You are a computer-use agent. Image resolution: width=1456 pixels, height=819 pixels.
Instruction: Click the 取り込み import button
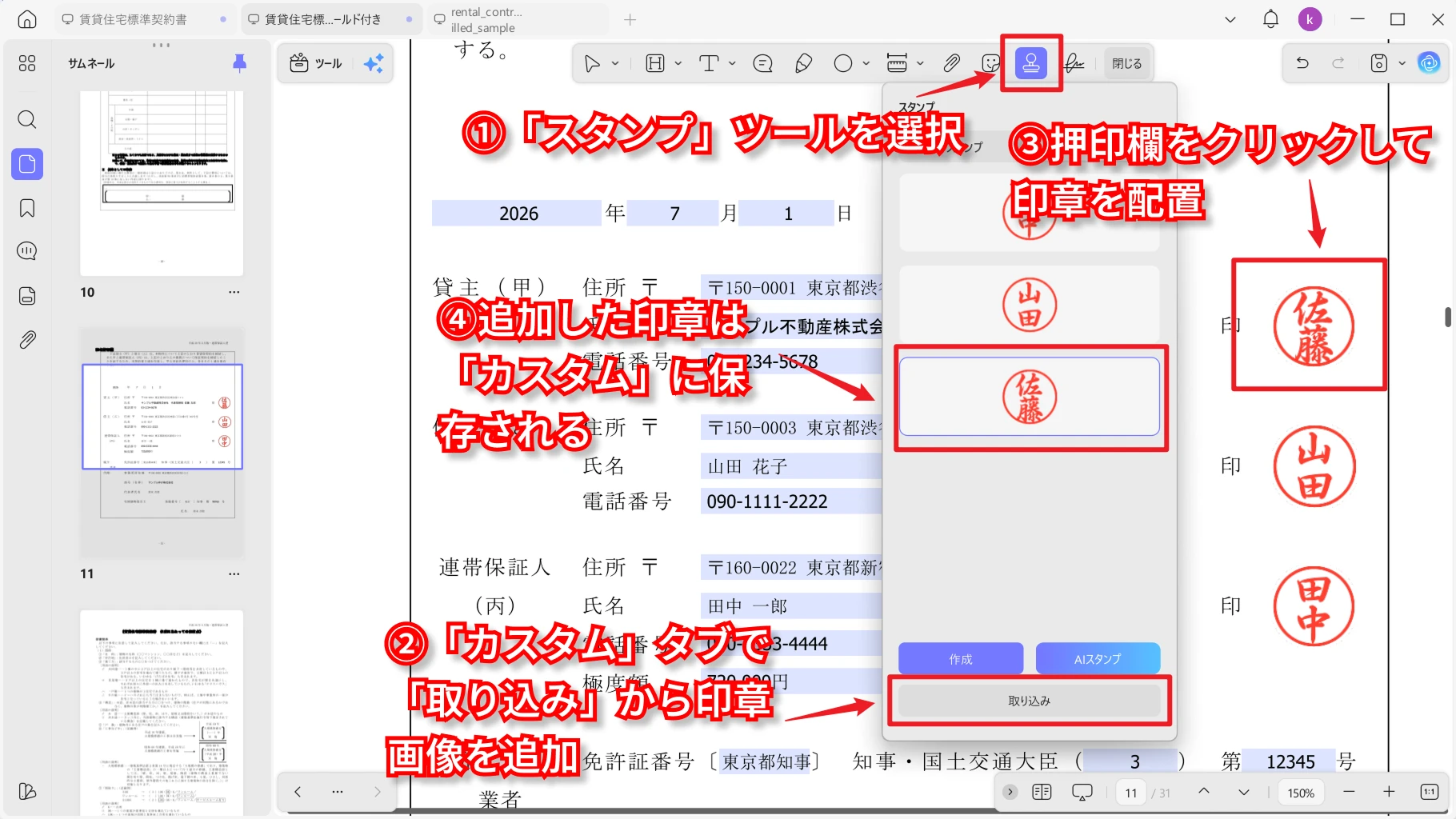click(x=1029, y=701)
